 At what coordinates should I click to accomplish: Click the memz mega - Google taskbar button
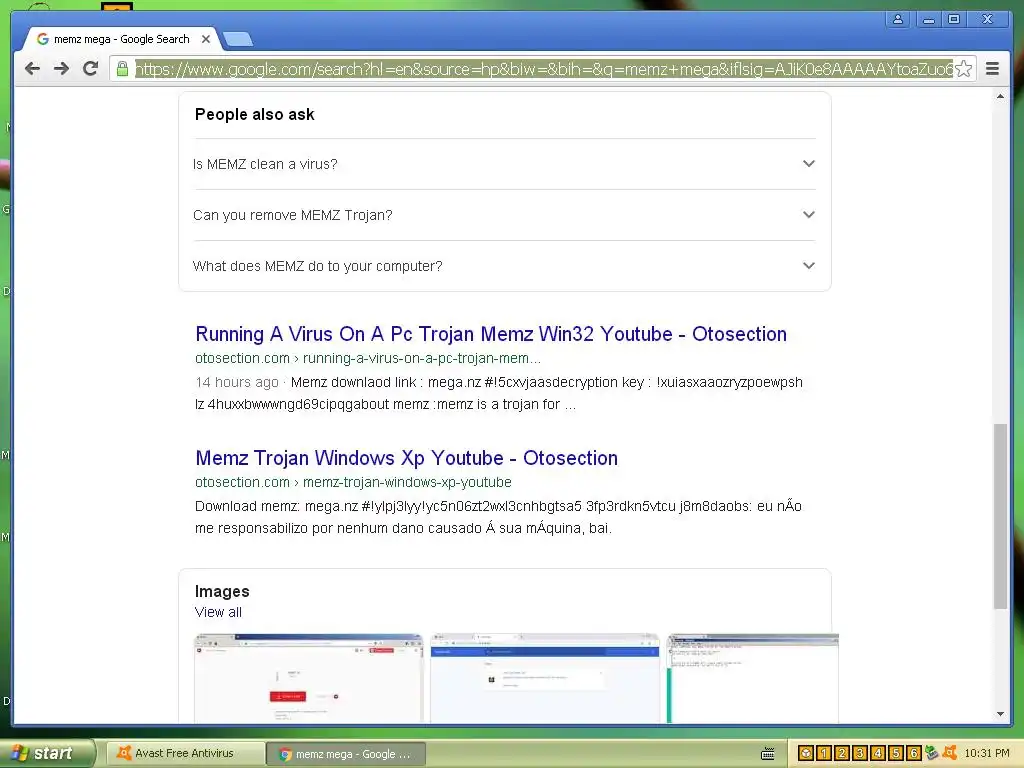(346, 754)
